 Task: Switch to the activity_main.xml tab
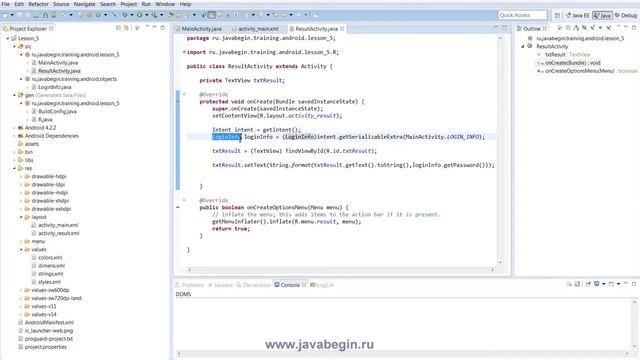tap(255, 29)
